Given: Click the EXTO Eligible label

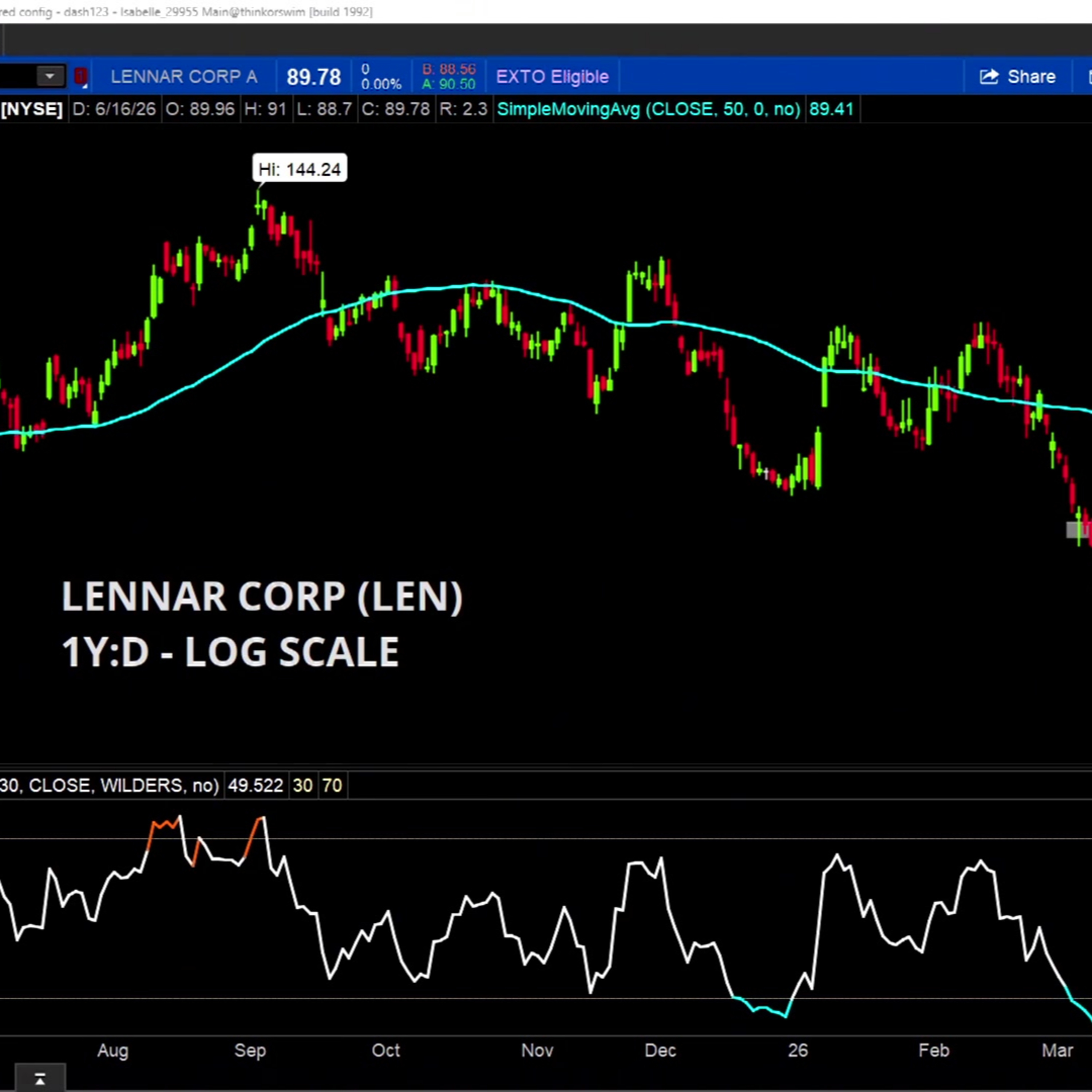Looking at the screenshot, I should pyautogui.click(x=552, y=76).
